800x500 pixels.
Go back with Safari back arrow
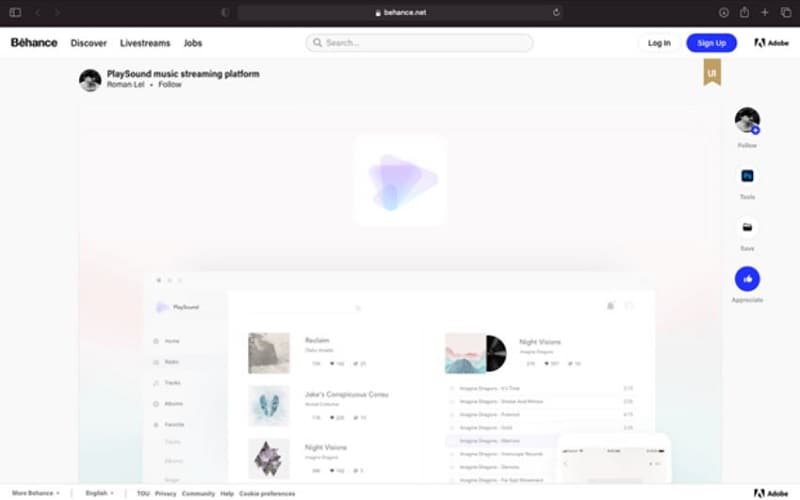38,12
